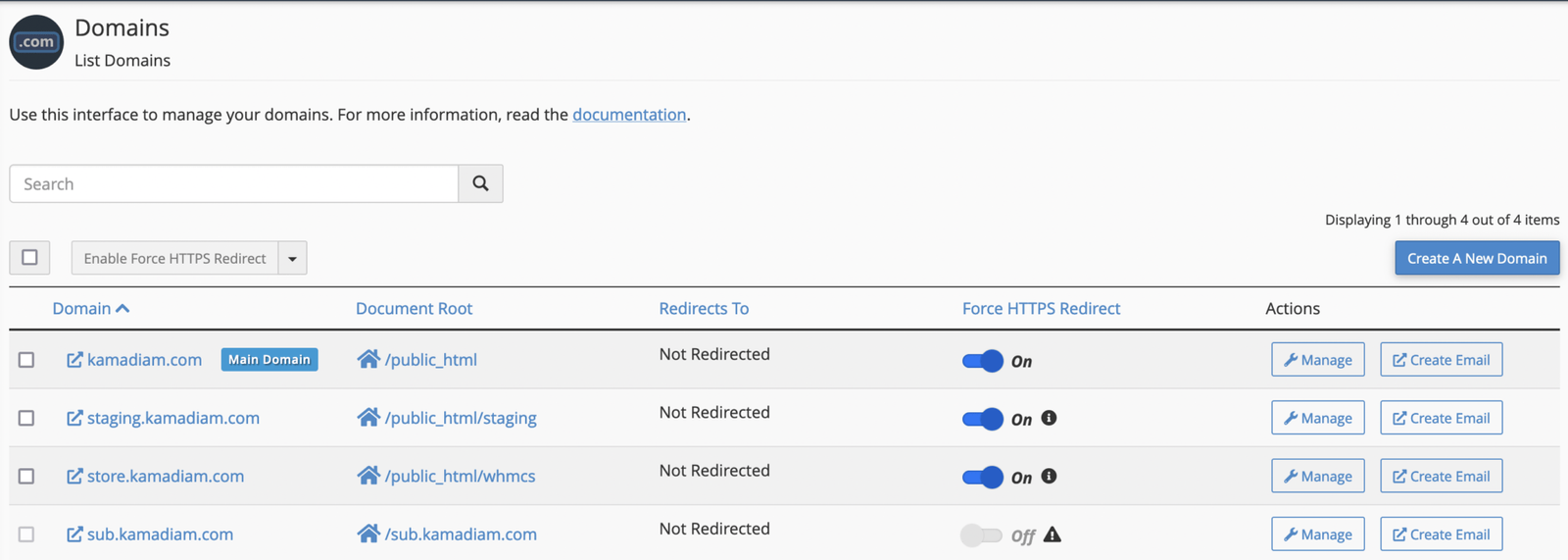Click info icon on staging.kamadiam.com row
Image resolution: width=1568 pixels, height=560 pixels.
pos(1049,418)
